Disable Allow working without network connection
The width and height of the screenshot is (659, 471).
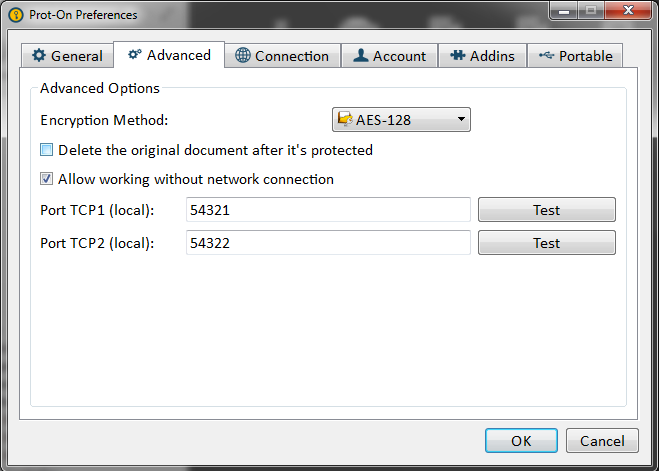[x=47, y=180]
